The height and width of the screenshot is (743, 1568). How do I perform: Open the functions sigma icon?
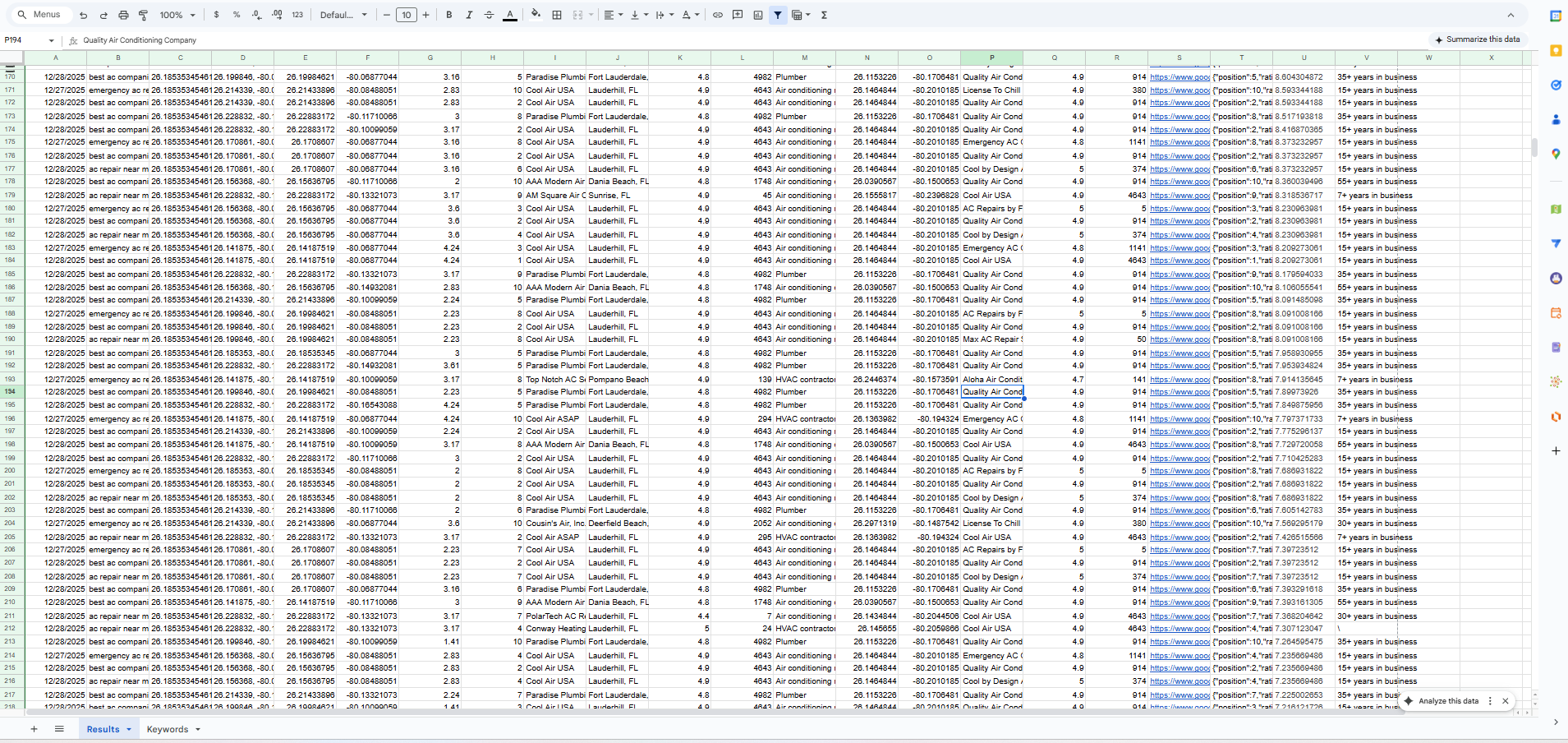(x=824, y=15)
